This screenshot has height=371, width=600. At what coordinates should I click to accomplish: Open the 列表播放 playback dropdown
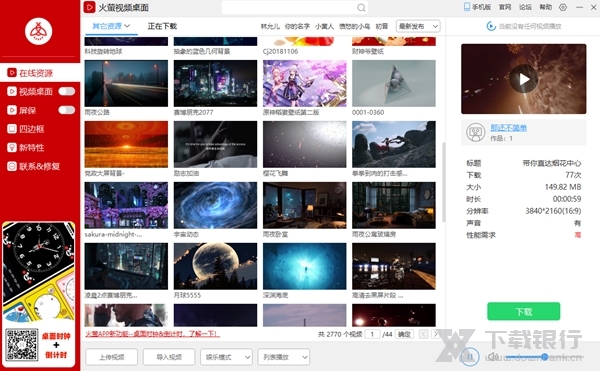284,357
